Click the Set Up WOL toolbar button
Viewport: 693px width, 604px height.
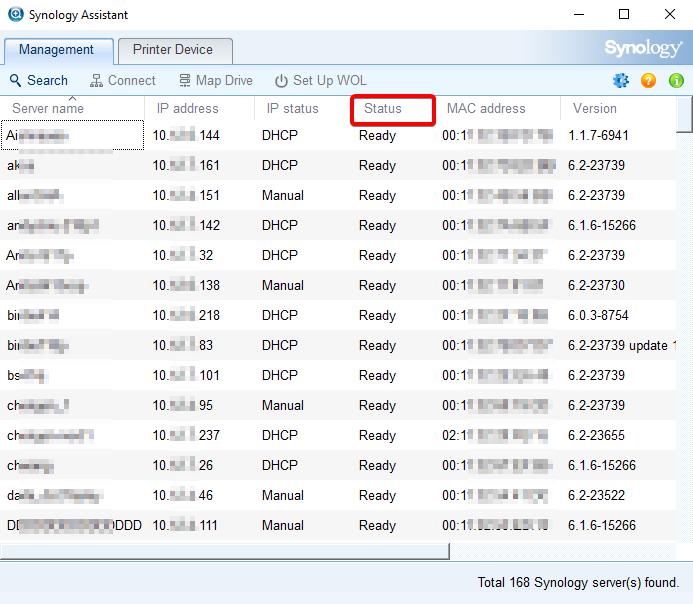(x=321, y=80)
